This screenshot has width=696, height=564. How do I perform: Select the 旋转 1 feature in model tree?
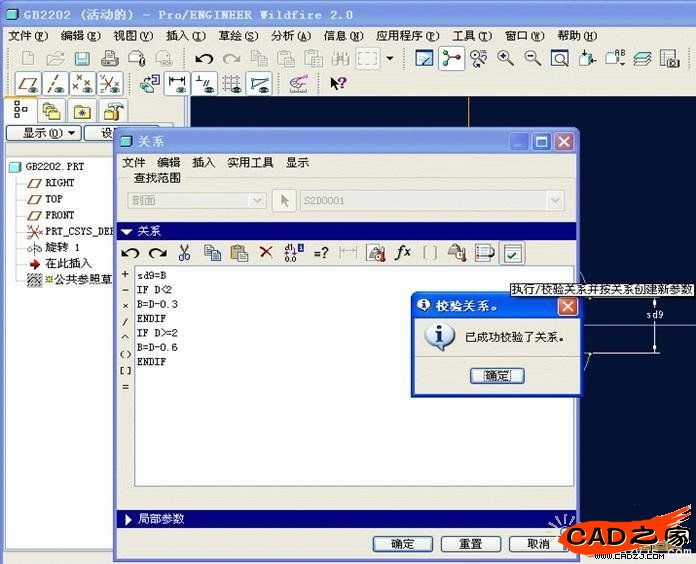pyautogui.click(x=62, y=246)
